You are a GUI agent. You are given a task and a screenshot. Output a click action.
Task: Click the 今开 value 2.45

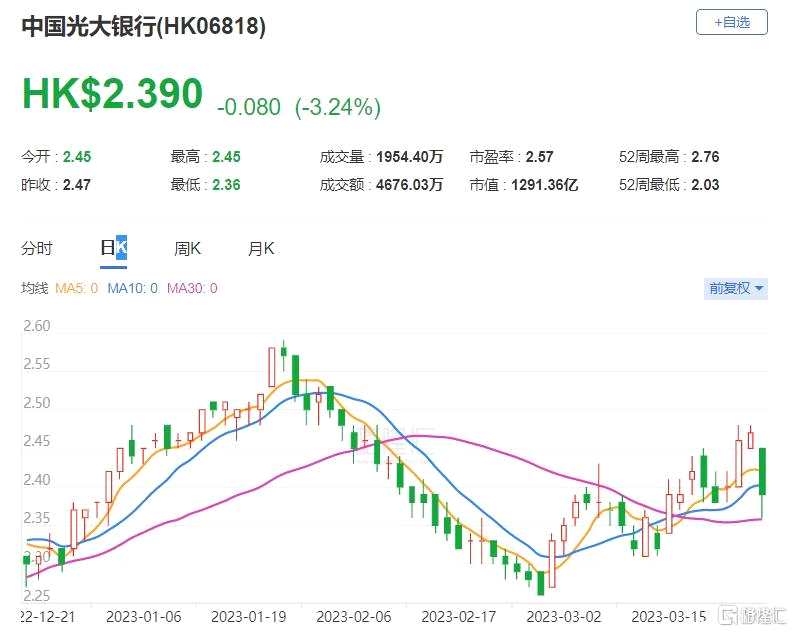click(x=77, y=157)
